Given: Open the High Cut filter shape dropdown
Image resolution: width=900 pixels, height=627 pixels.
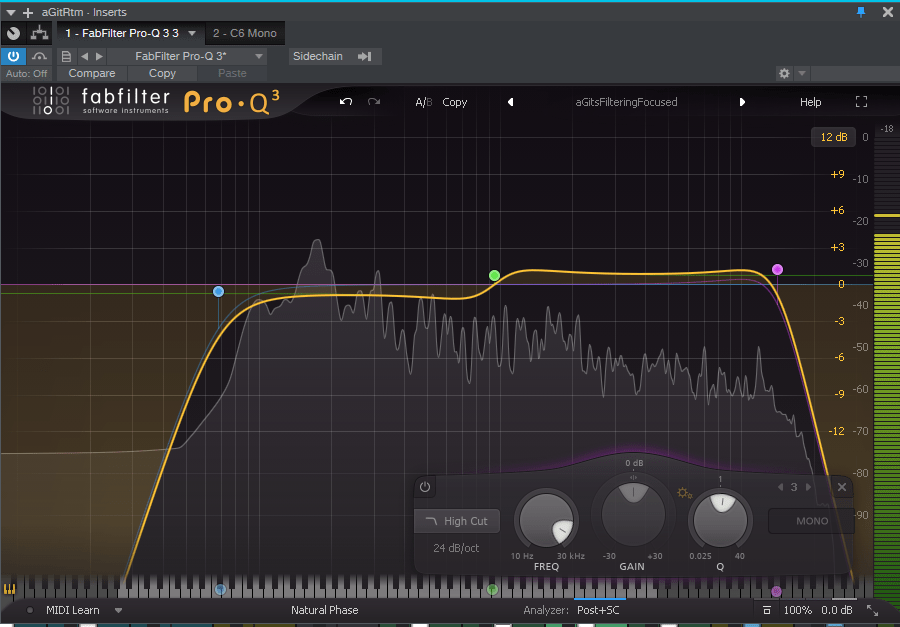Looking at the screenshot, I should tap(456, 521).
